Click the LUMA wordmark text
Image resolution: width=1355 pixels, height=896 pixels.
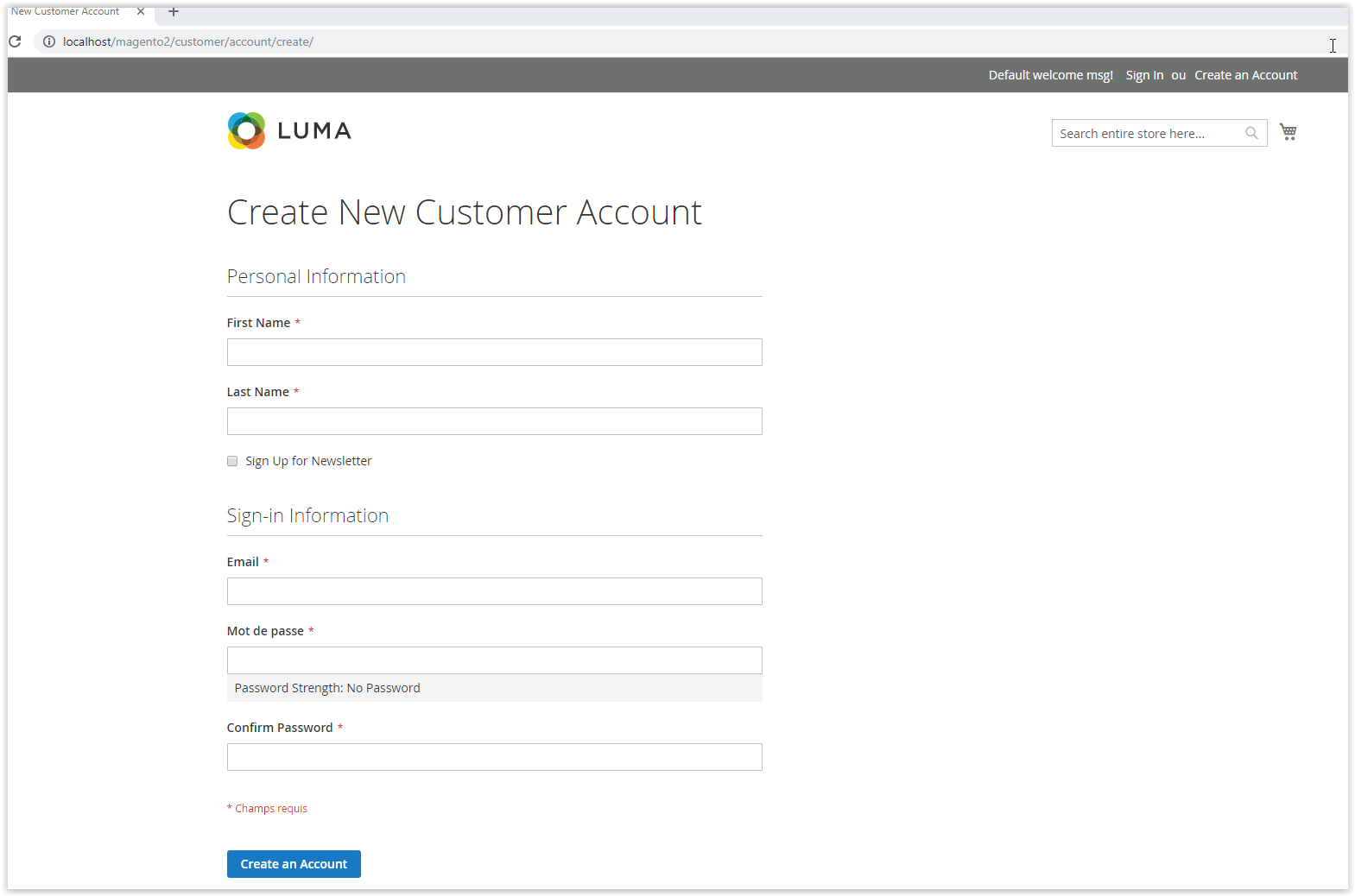314,131
